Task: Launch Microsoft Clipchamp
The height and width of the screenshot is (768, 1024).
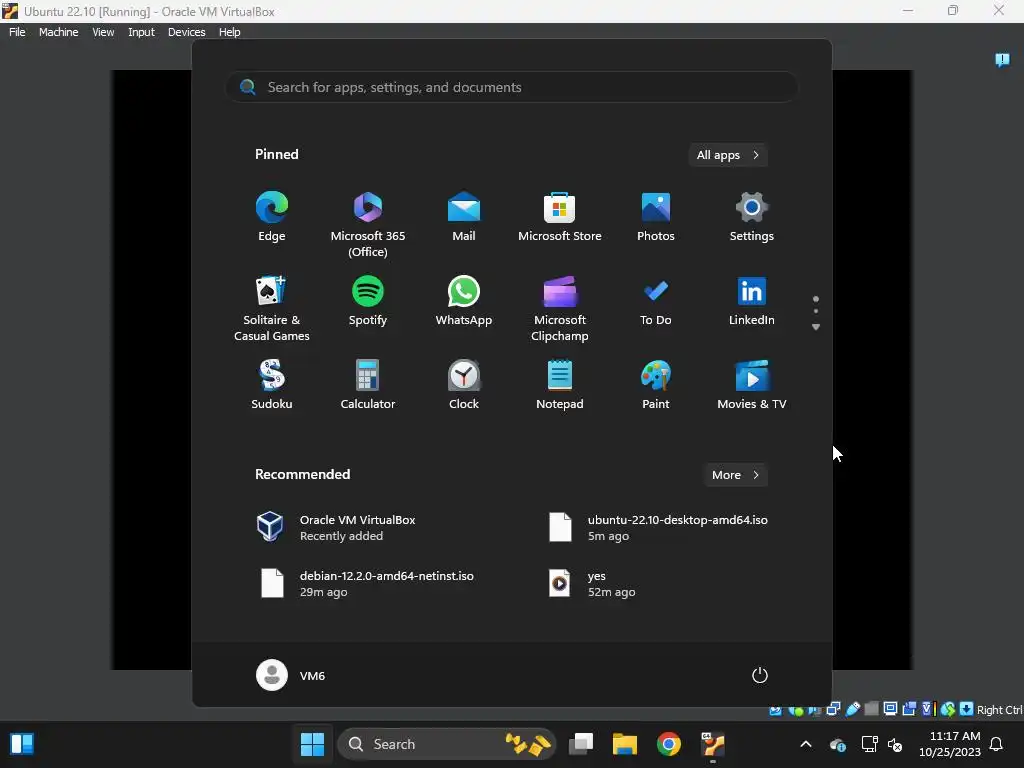Action: [x=560, y=308]
